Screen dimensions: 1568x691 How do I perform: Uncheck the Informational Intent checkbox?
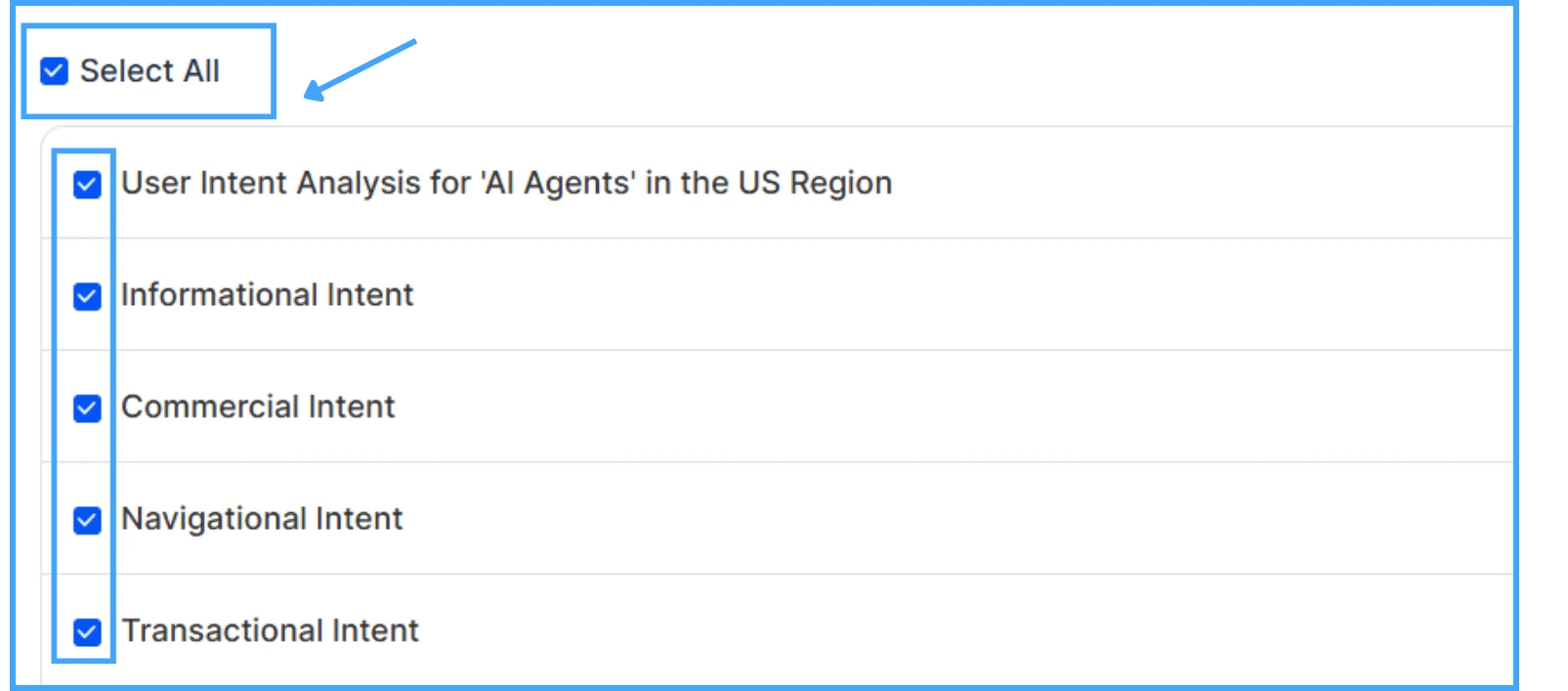tap(87, 296)
